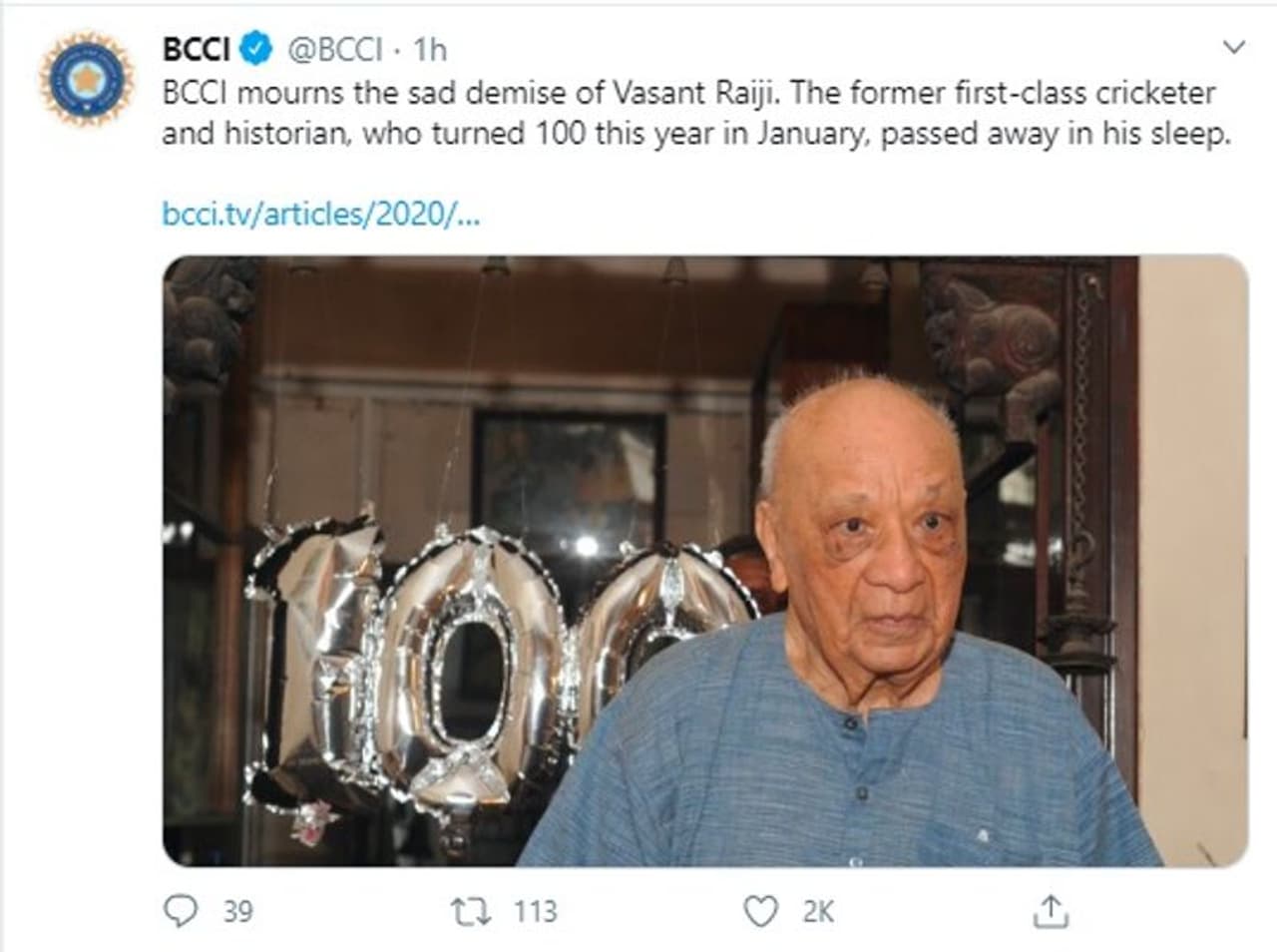Click the like count 2K
Screen dimensions: 1277x952
click(818, 910)
